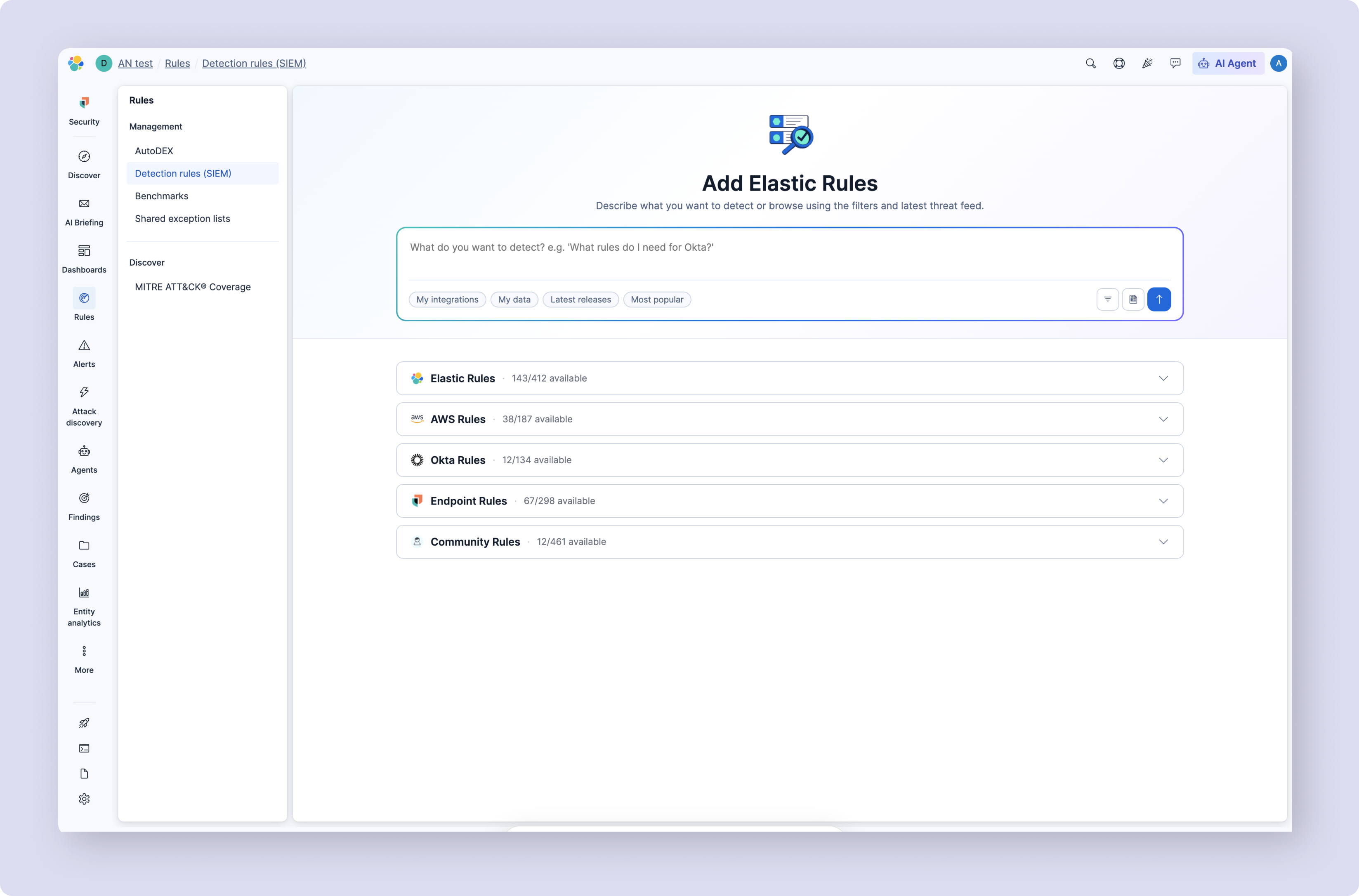Open the More menu in the sidebar

click(x=84, y=660)
